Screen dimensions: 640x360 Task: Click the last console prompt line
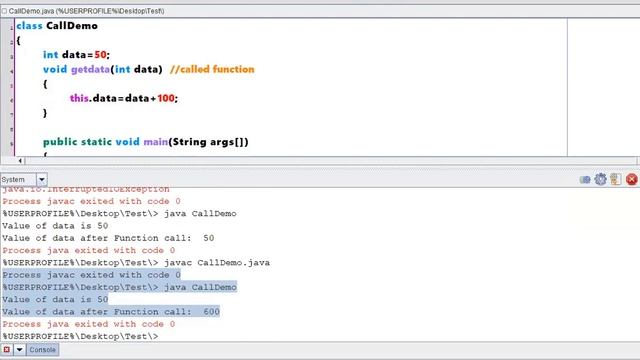tap(80, 336)
